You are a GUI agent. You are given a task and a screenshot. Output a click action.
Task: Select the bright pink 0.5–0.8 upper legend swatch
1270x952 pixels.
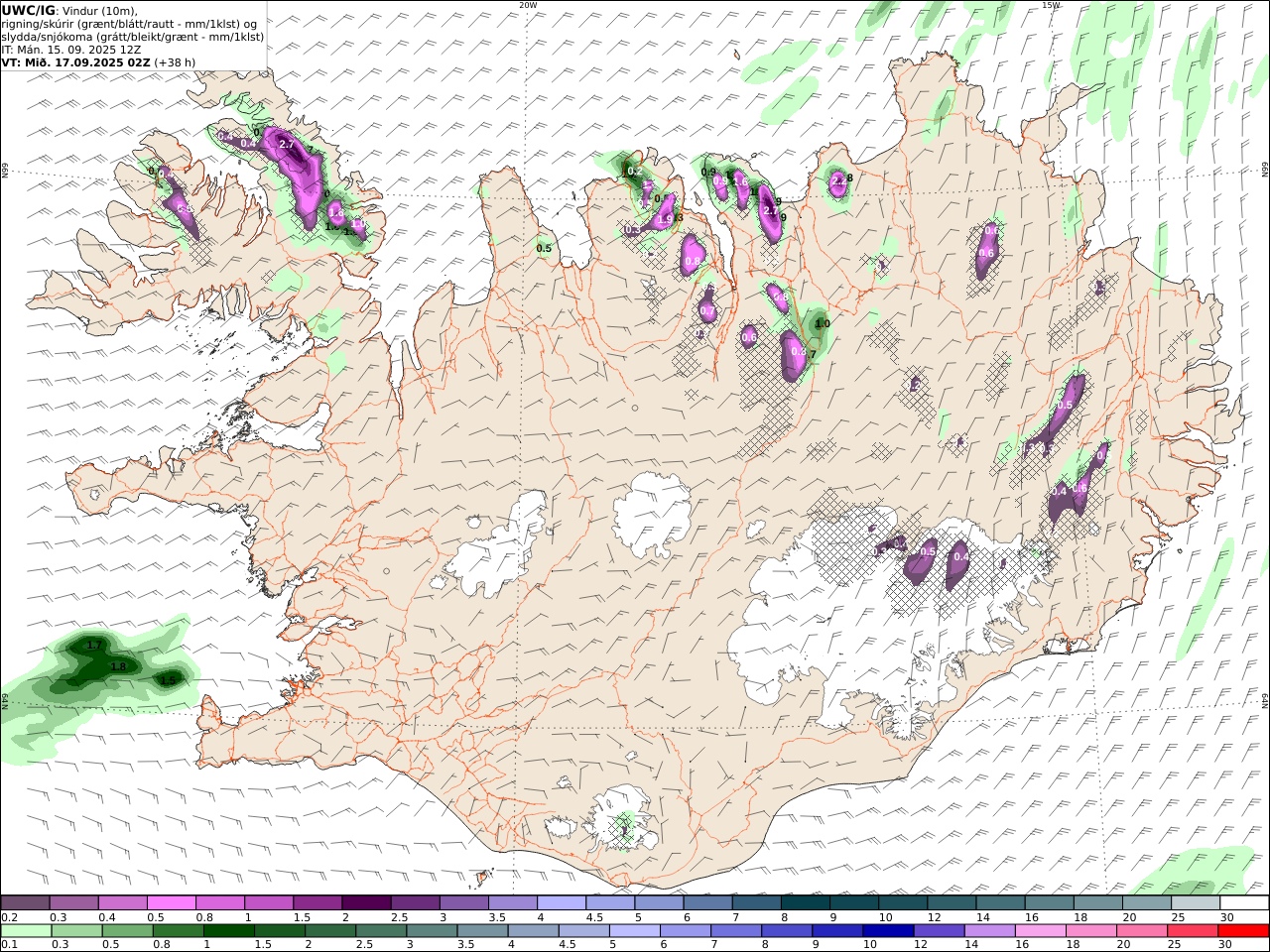click(172, 902)
